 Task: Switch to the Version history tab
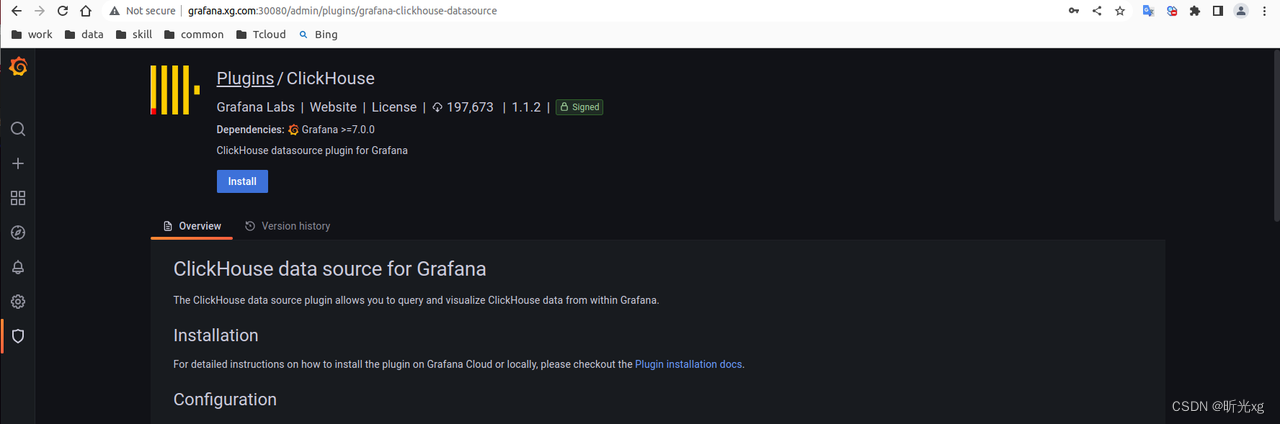pyautogui.click(x=287, y=226)
